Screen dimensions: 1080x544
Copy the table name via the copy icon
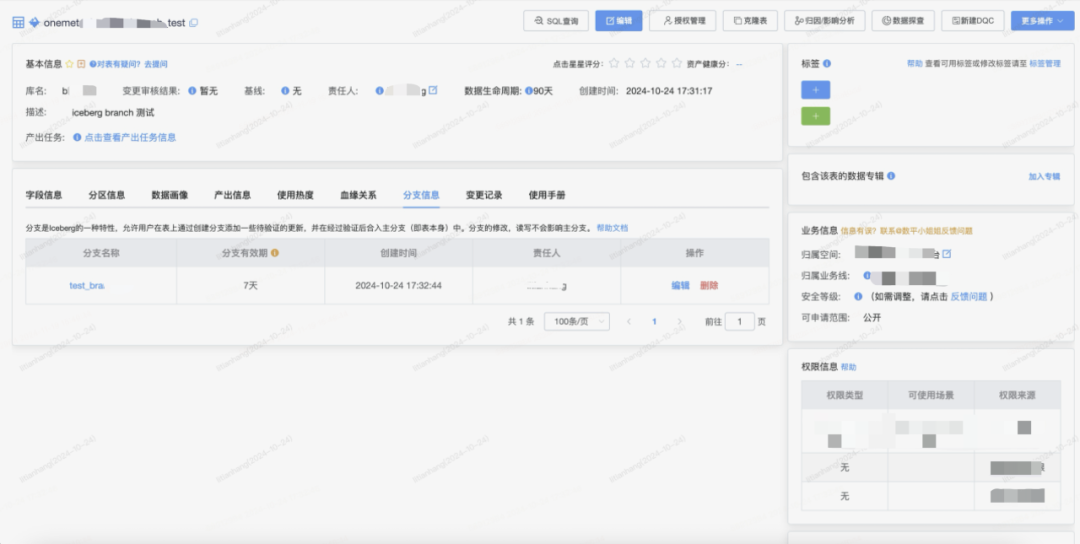click(194, 23)
